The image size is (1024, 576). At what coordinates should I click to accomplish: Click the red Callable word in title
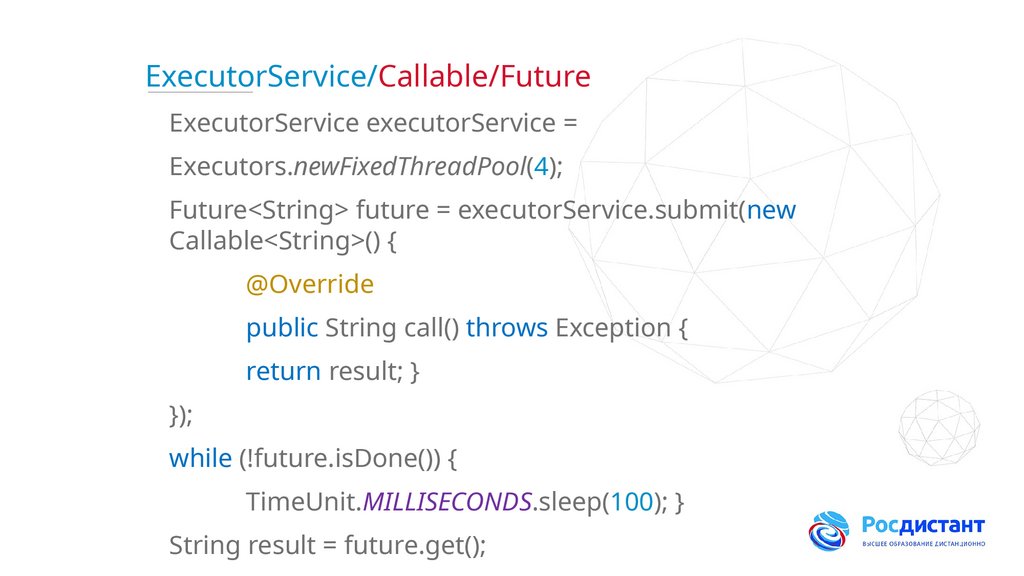click(434, 76)
